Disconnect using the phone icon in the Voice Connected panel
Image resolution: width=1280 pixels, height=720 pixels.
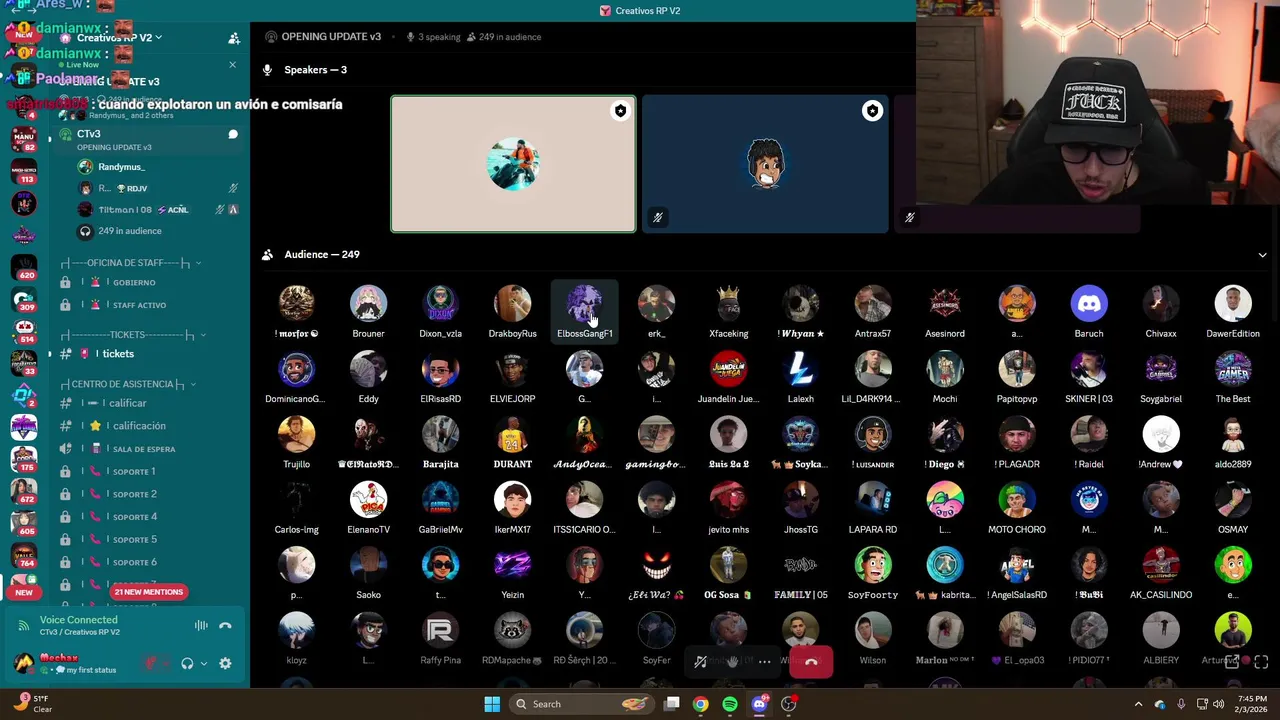[225, 626]
